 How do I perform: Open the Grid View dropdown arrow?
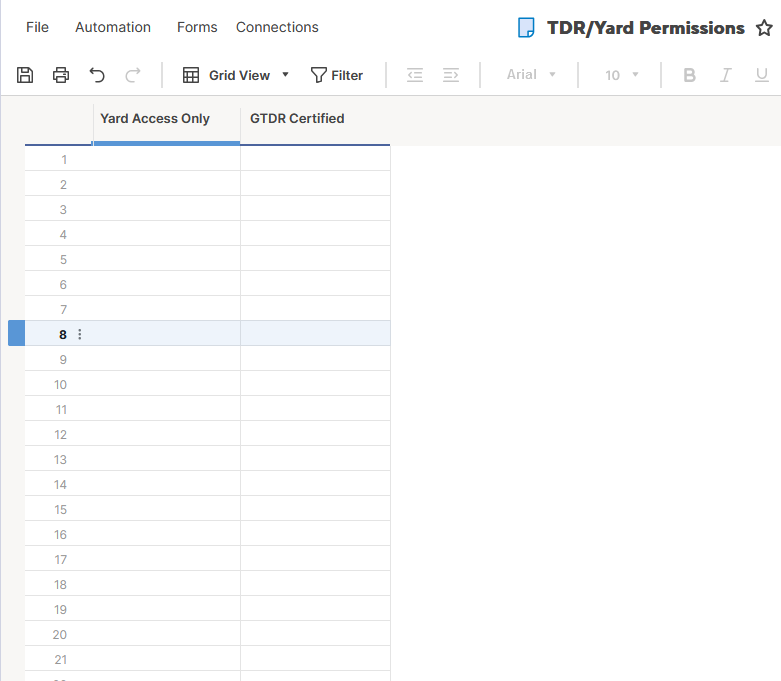[x=285, y=75]
